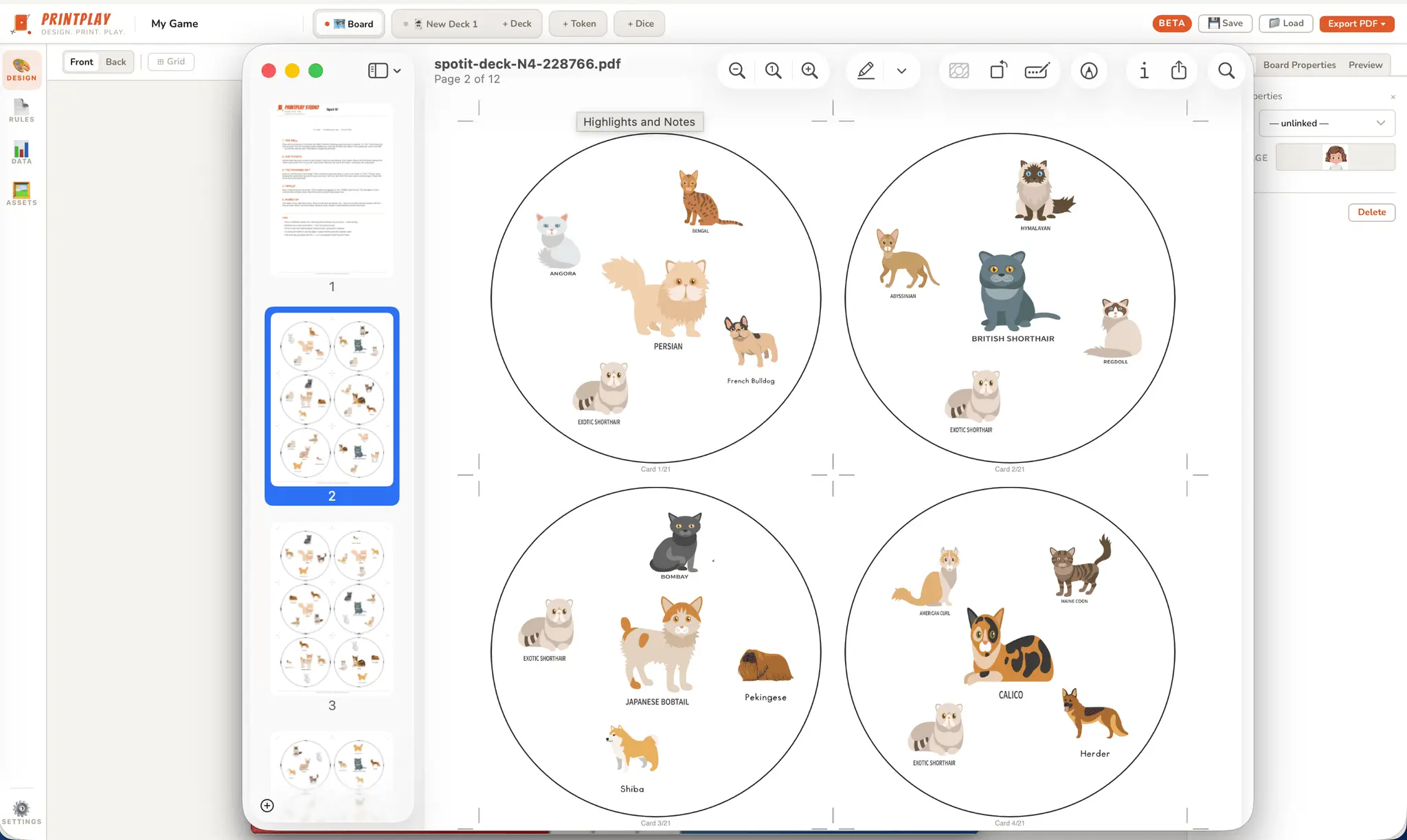This screenshot has width=1407, height=840.
Task: Select page 2 thumbnail
Action: 332,400
